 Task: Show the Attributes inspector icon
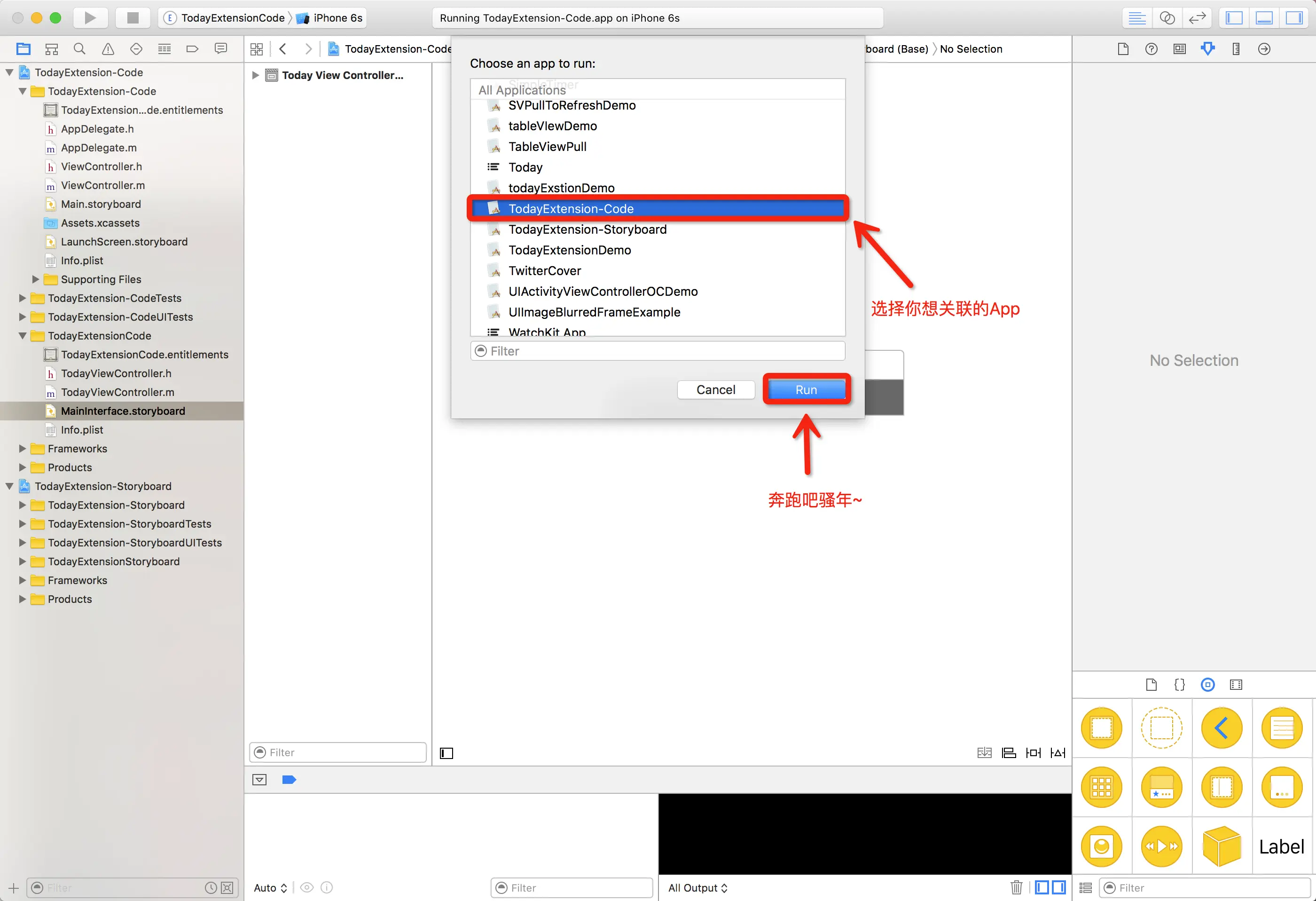[x=1207, y=49]
